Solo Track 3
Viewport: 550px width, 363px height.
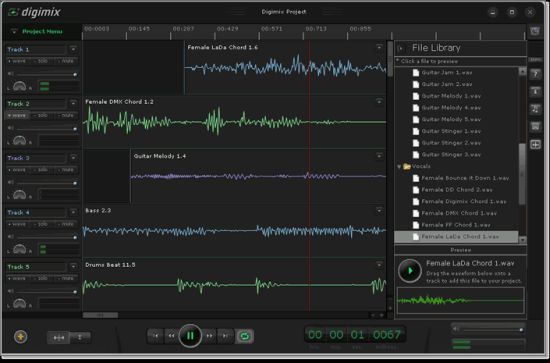[x=41, y=170]
